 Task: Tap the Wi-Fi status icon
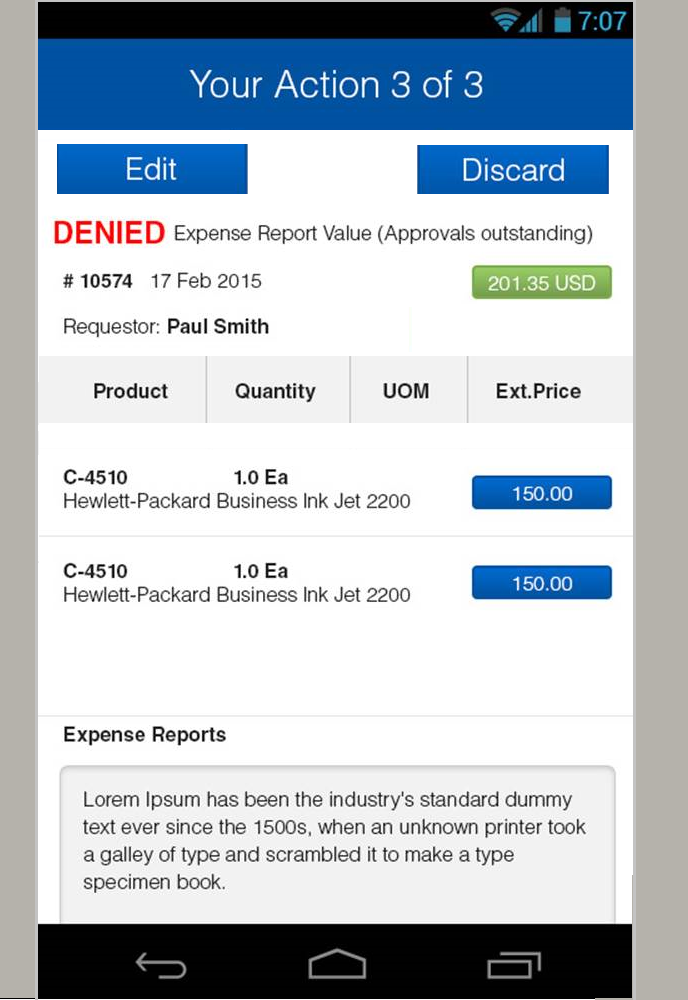tap(506, 20)
